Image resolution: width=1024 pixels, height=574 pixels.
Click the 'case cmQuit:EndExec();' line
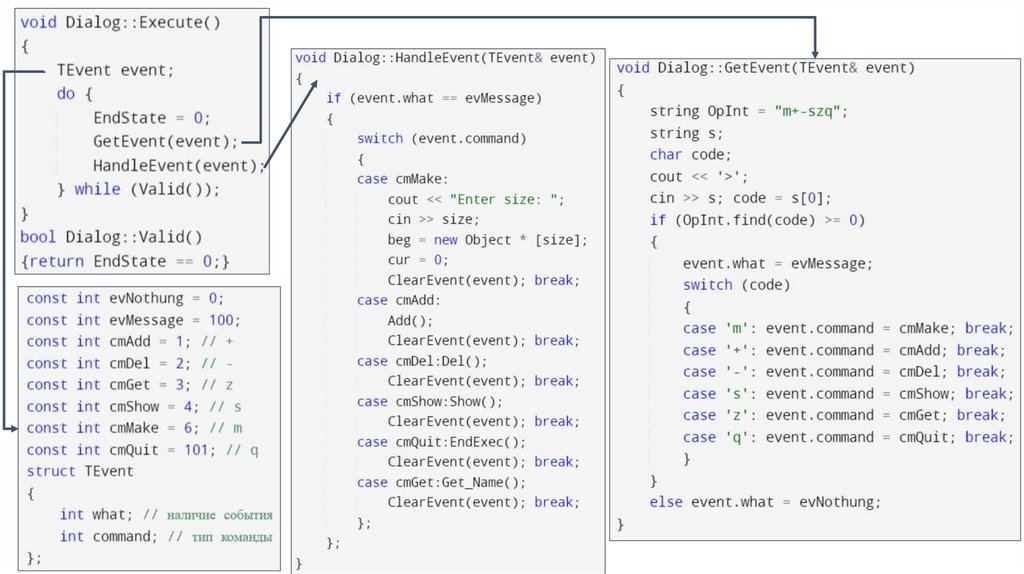pyautogui.click(x=441, y=442)
